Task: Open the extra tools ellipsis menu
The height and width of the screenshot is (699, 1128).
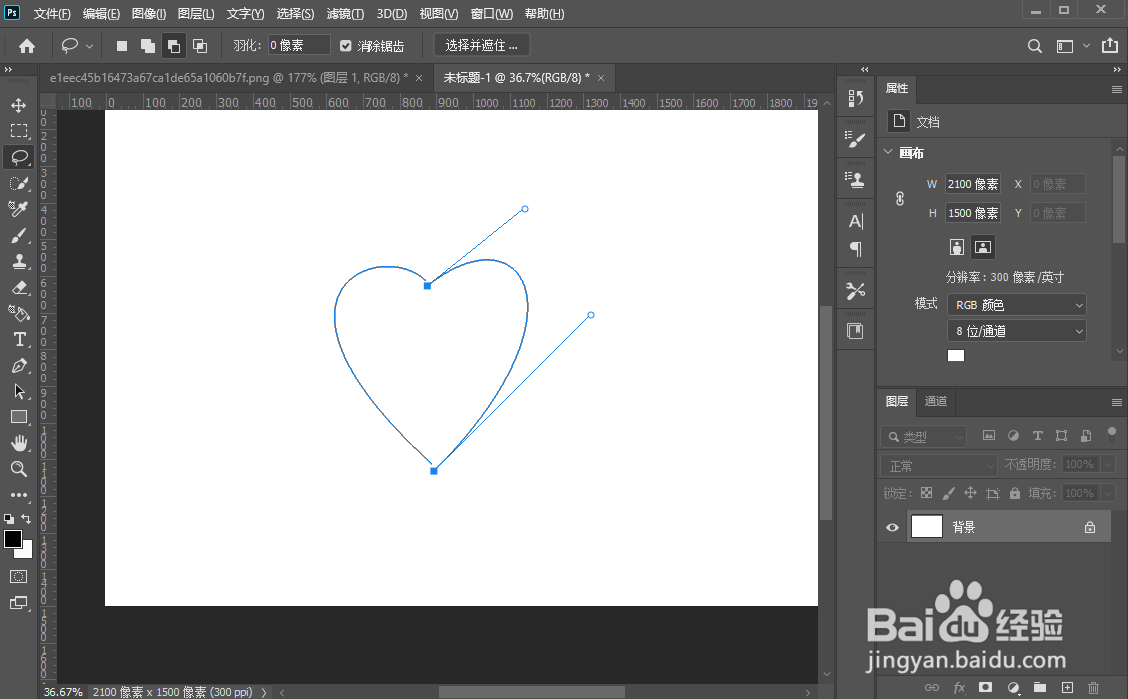Action: click(19, 495)
